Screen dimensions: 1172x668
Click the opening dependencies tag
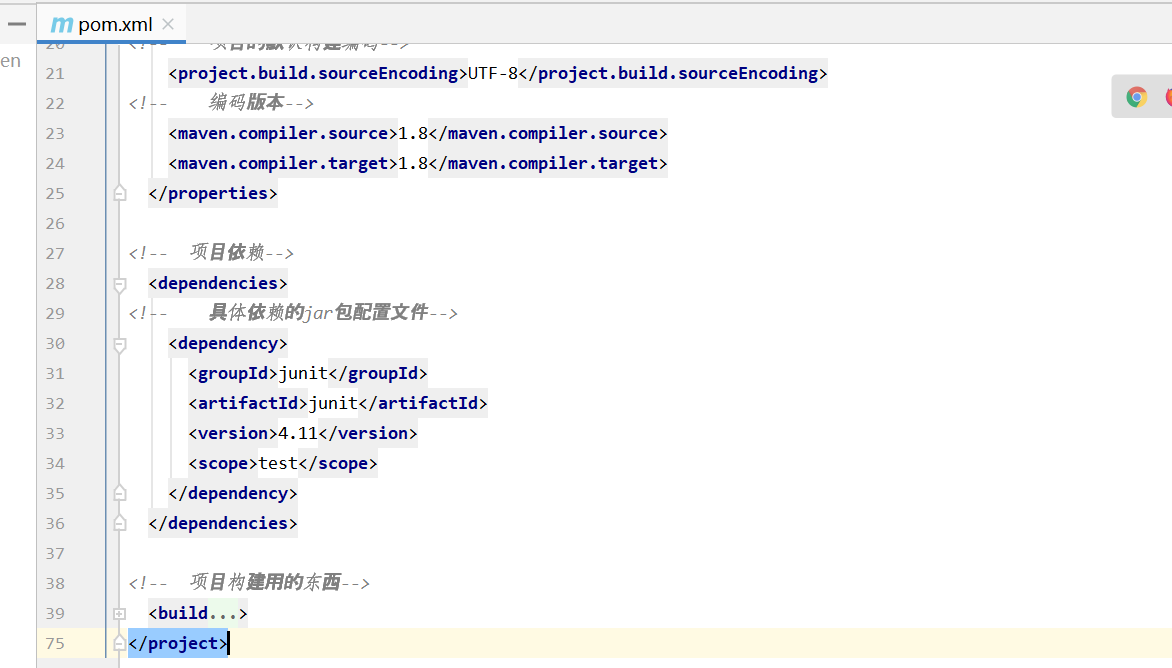218,283
